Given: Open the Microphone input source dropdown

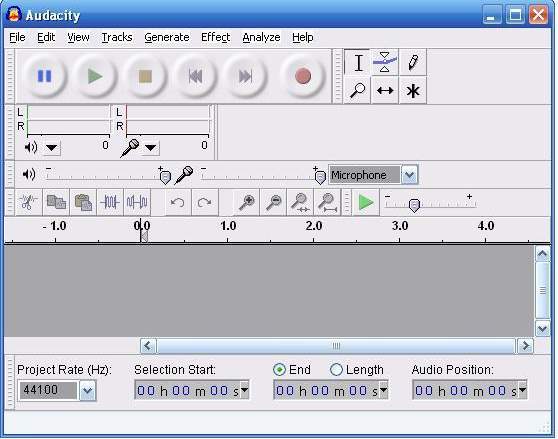Looking at the screenshot, I should pos(410,175).
